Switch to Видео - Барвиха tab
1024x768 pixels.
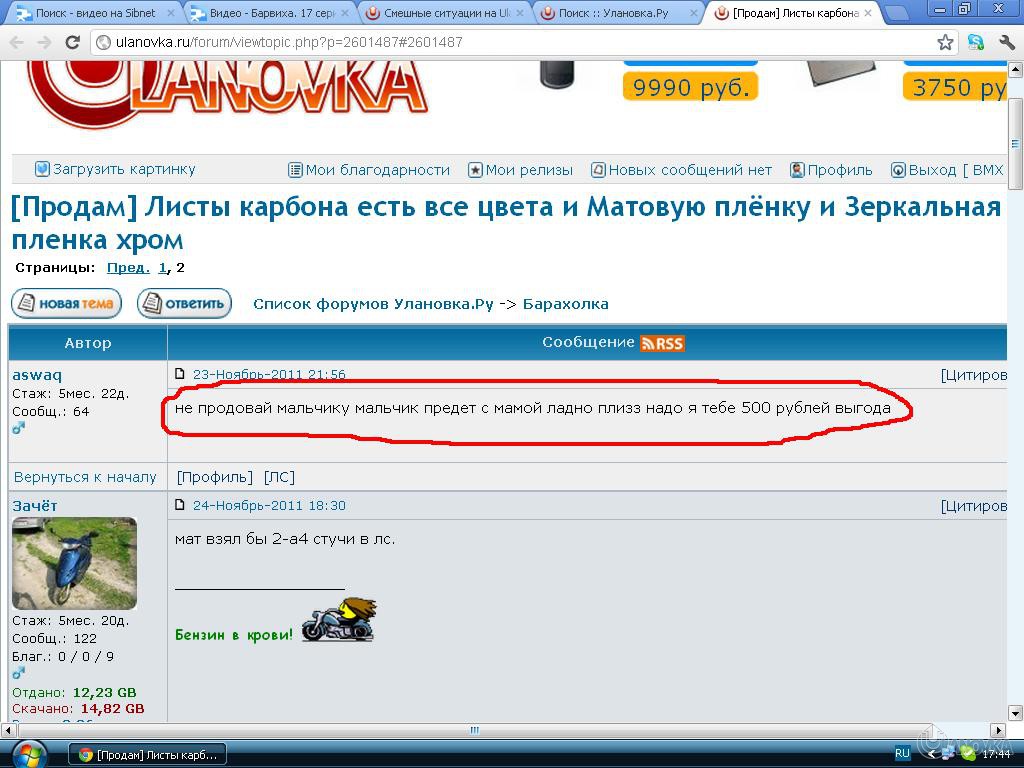pyautogui.click(x=272, y=13)
